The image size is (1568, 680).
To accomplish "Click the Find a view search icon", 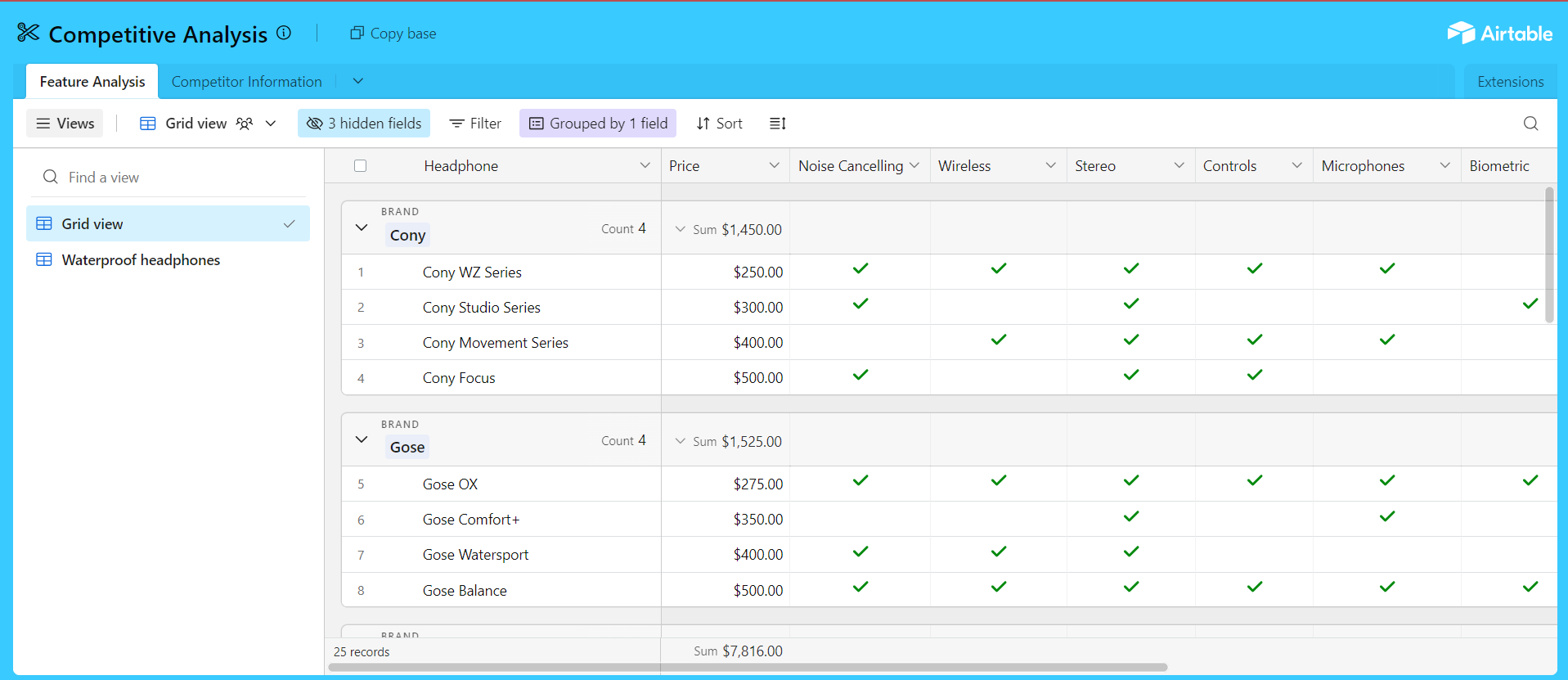I will [x=51, y=177].
